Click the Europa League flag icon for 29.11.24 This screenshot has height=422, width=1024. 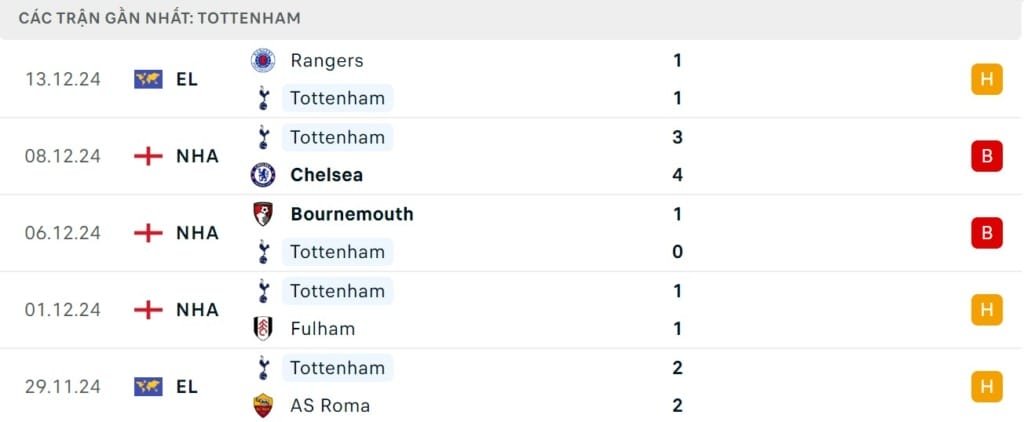(x=148, y=387)
